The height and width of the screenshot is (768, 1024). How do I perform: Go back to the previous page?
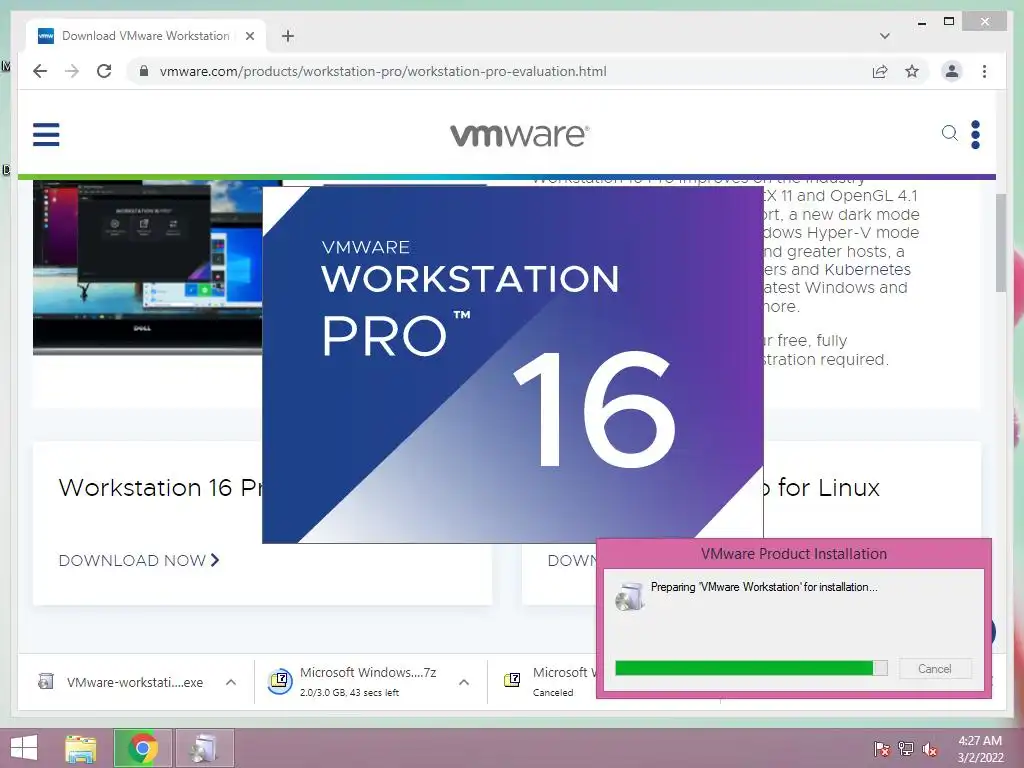pos(40,71)
